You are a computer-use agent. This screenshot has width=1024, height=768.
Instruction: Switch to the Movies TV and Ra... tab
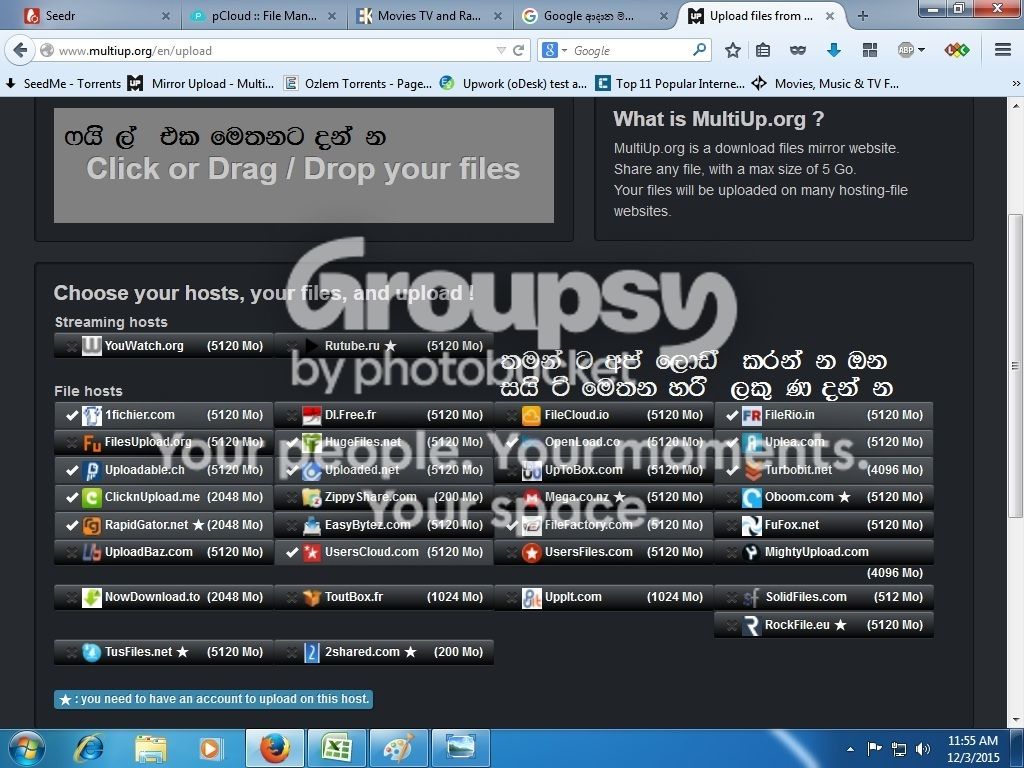[429, 16]
